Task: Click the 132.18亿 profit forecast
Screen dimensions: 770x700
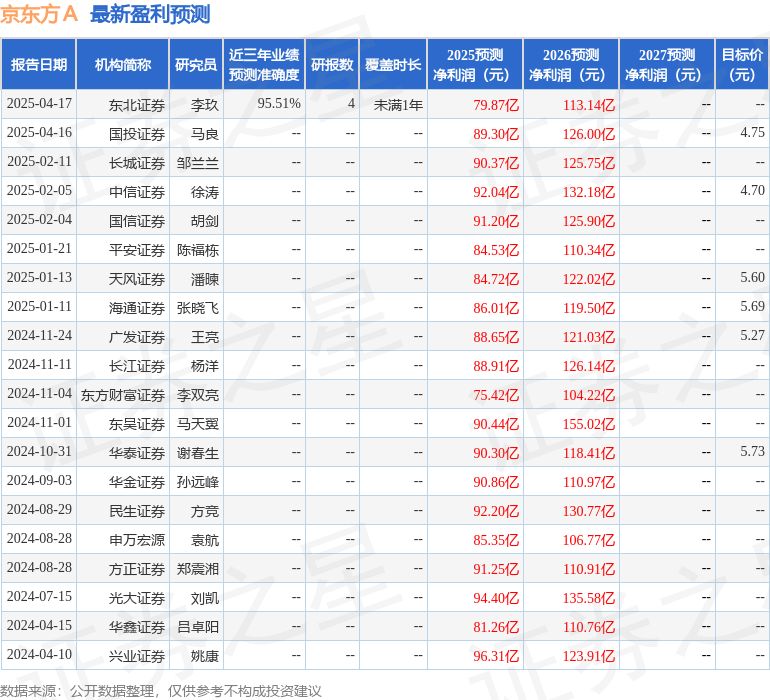Action: click(x=589, y=192)
